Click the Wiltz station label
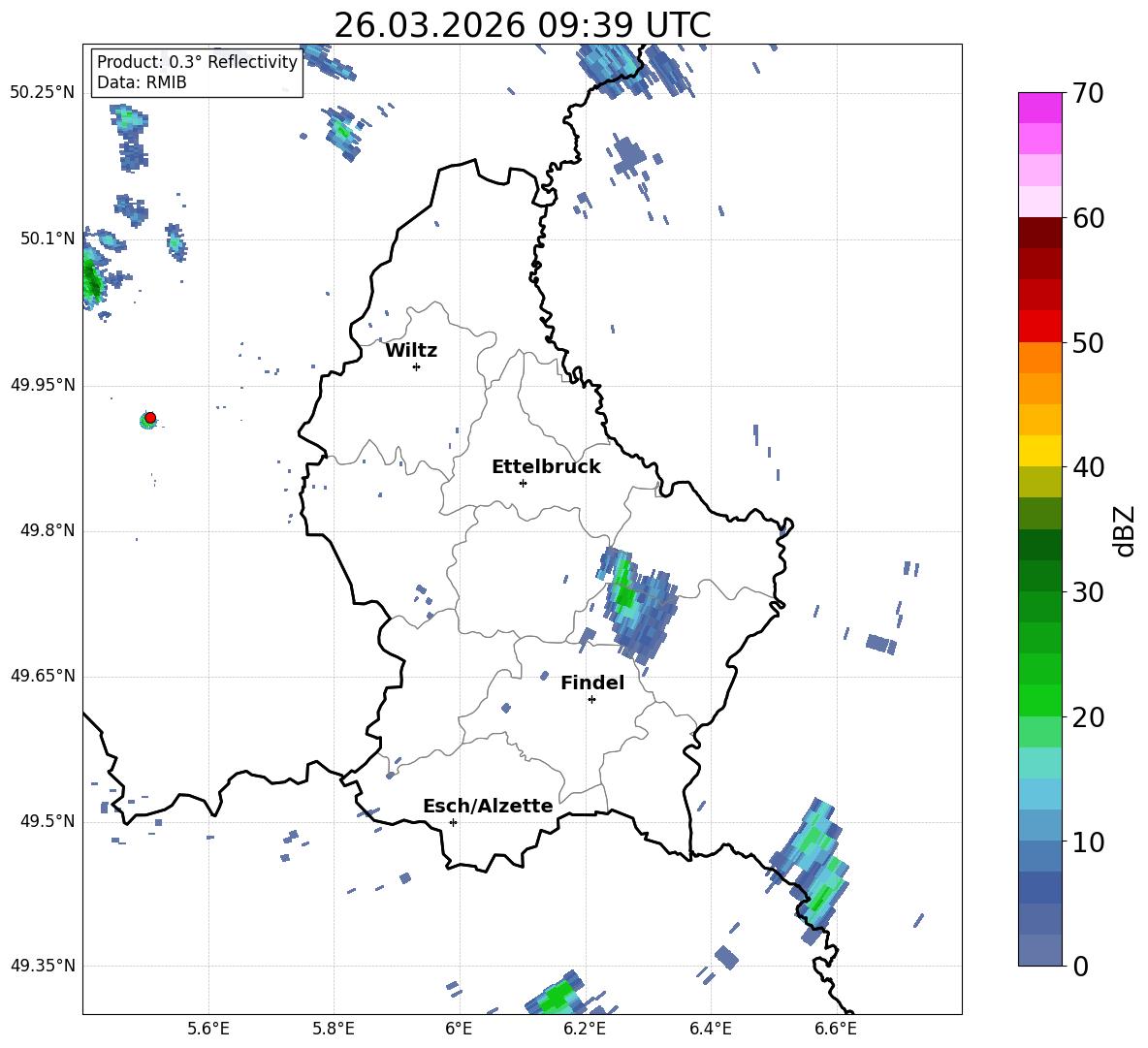The width and height of the screenshot is (1148, 1048). tap(411, 351)
